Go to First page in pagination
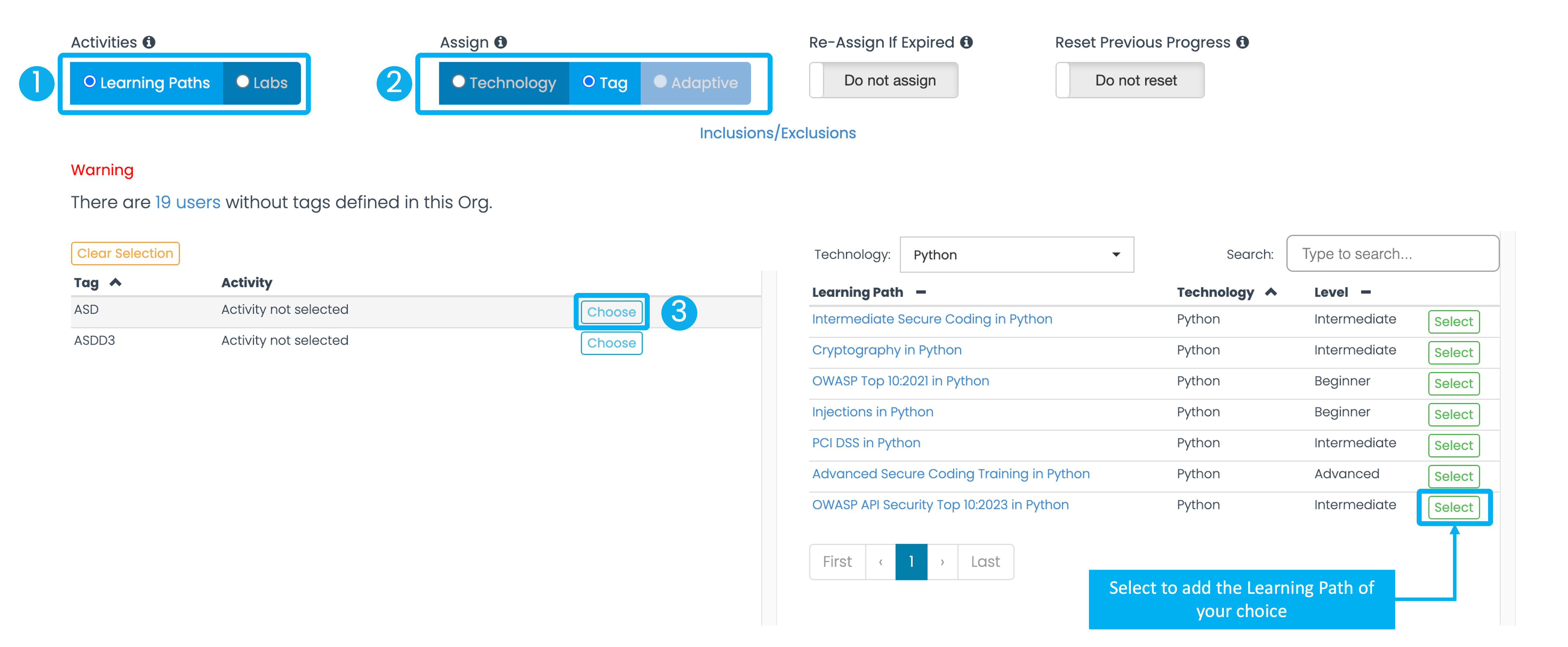The width and height of the screenshot is (1568, 647). click(837, 562)
